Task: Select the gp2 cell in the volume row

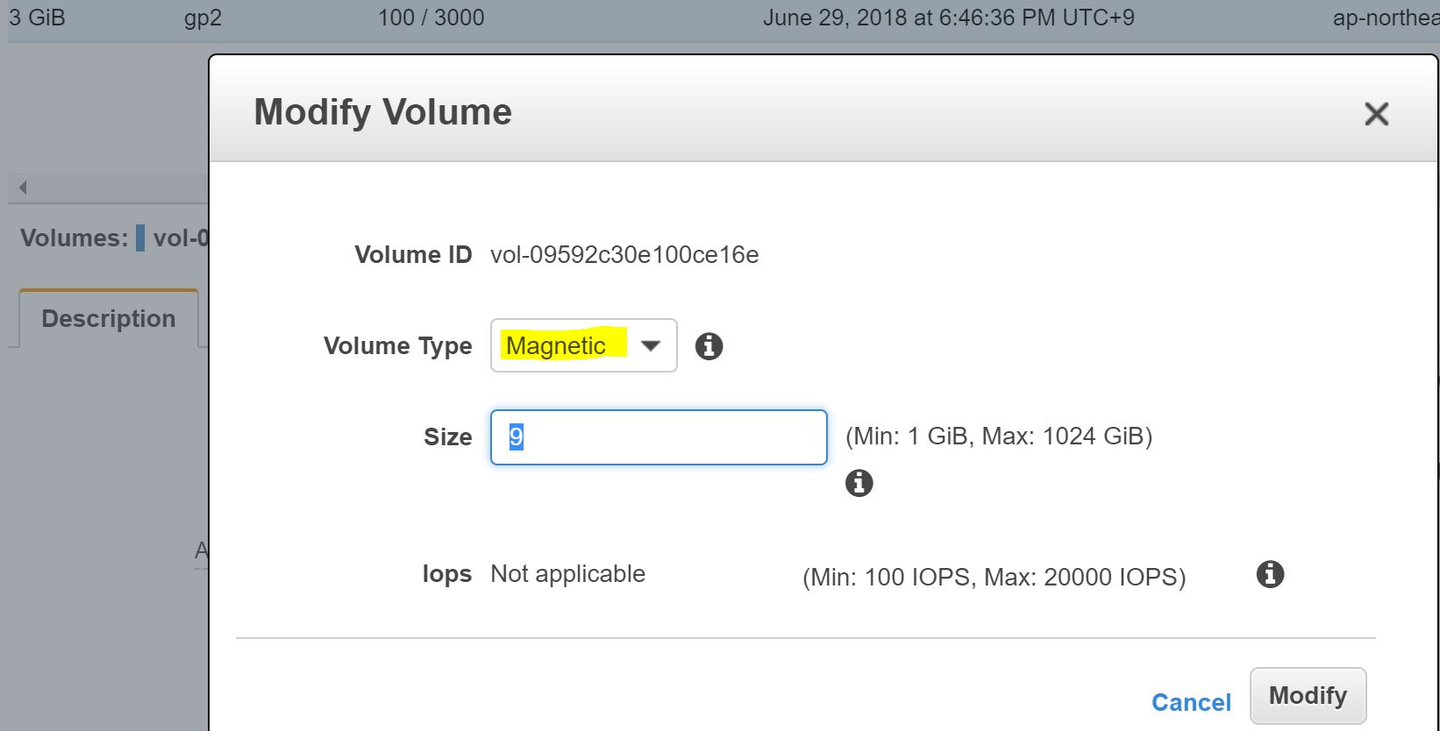Action: pos(203,18)
